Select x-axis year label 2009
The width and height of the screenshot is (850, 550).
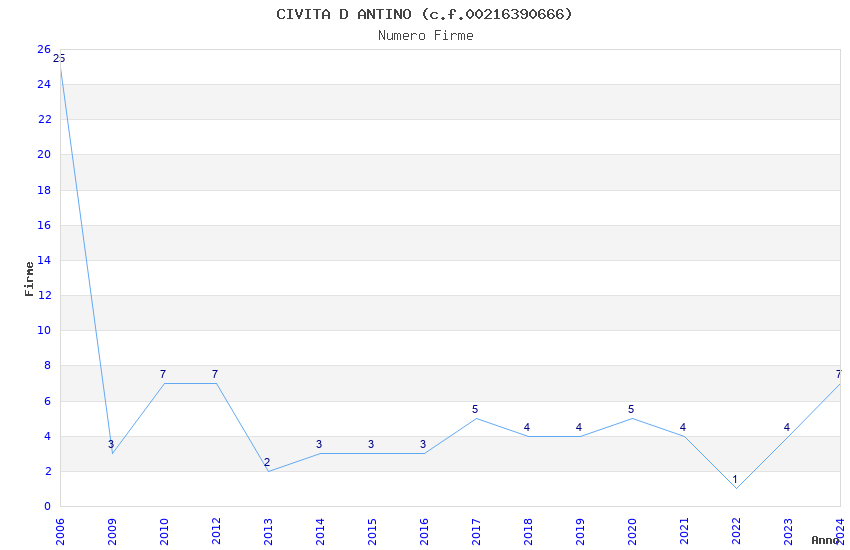pyautogui.click(x=112, y=531)
